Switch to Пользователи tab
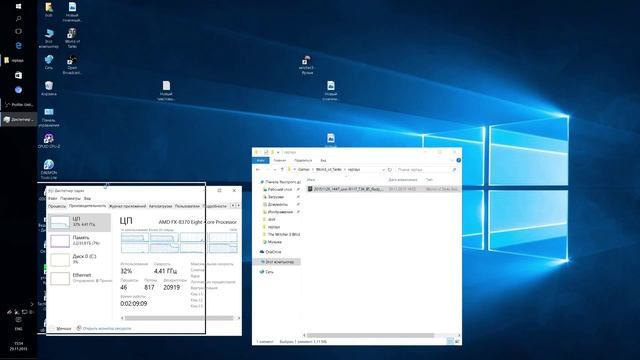Screen dimensions: 640x360 pyautogui.click(x=187, y=206)
